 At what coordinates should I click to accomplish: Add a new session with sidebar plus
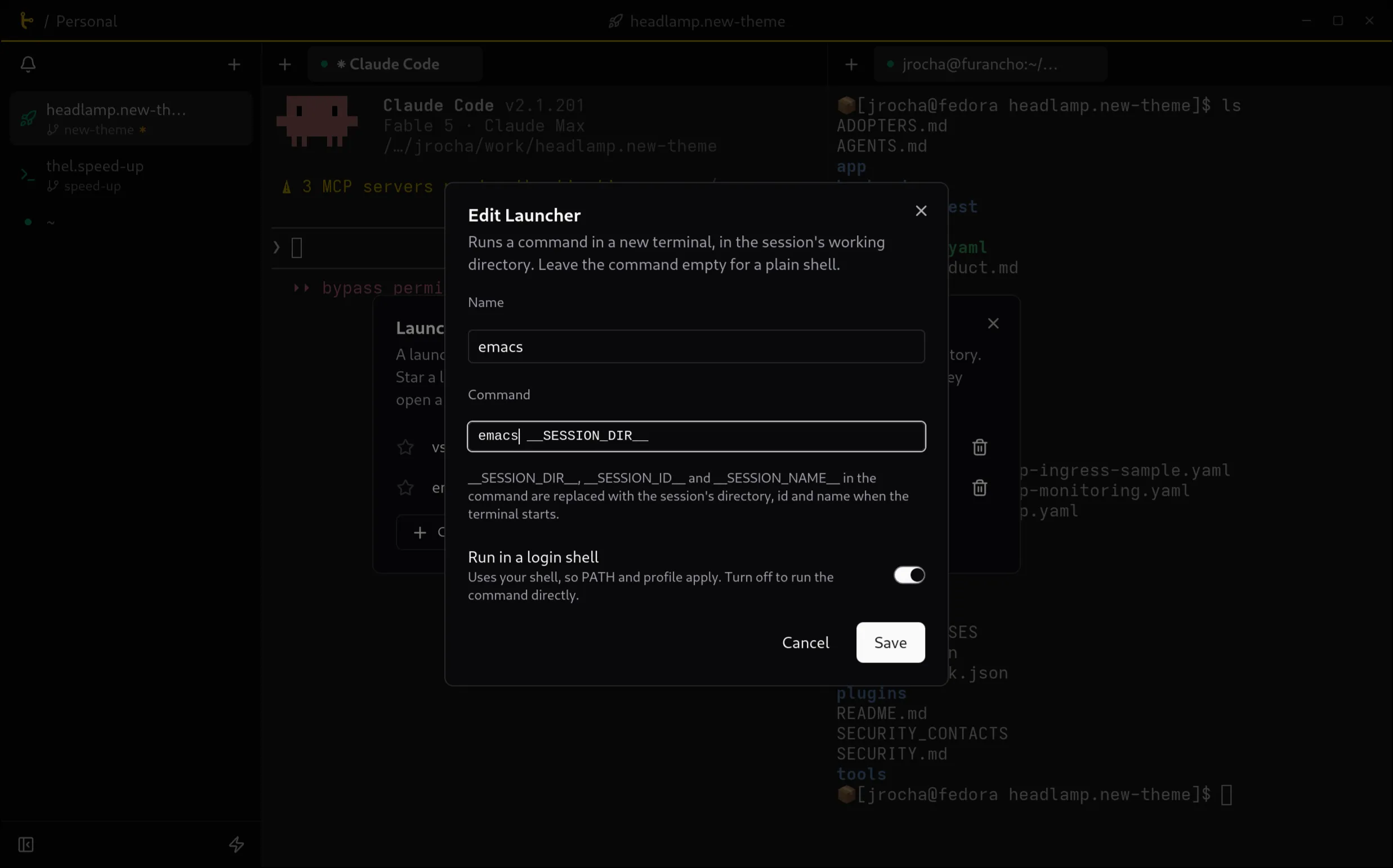234,64
